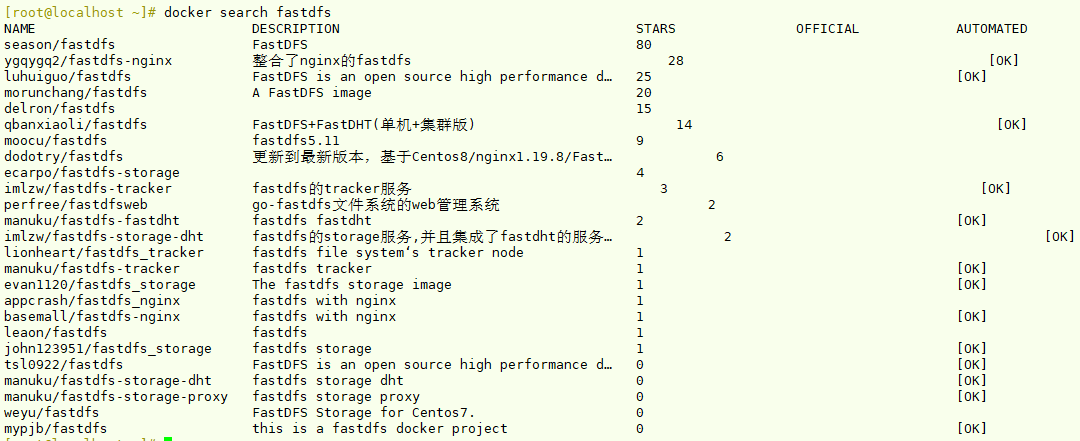Click "FastDFS Storage for Centos7." description
This screenshot has width=1080, height=441.
[363, 413]
